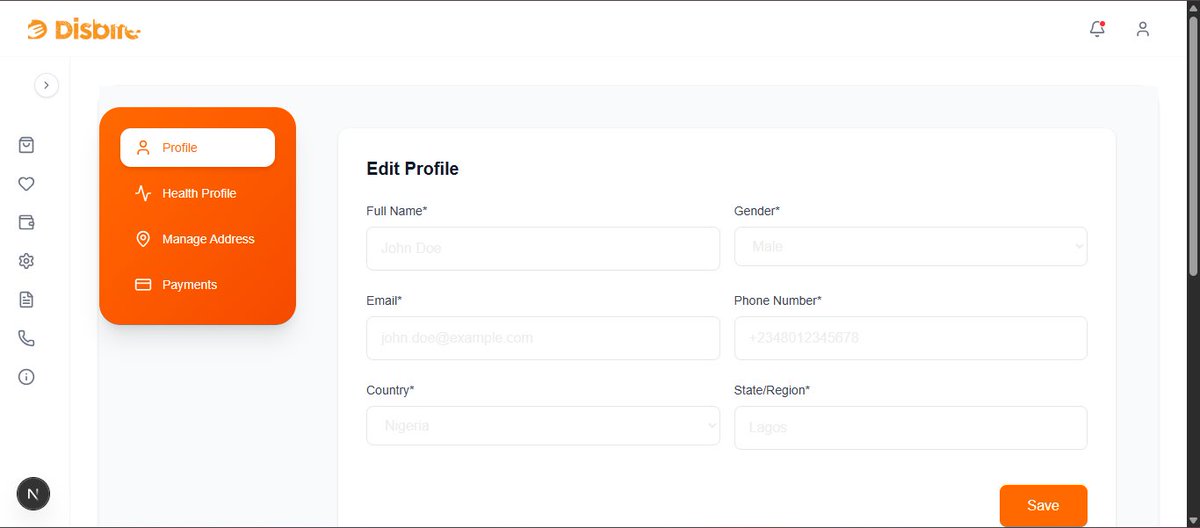Screen dimensions: 1200x528
Task: Open the Gender dropdown
Action: point(910,246)
